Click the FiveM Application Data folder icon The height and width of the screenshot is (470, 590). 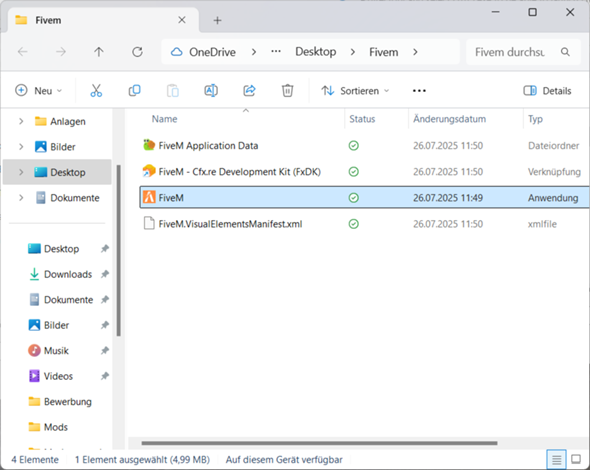click(x=149, y=145)
